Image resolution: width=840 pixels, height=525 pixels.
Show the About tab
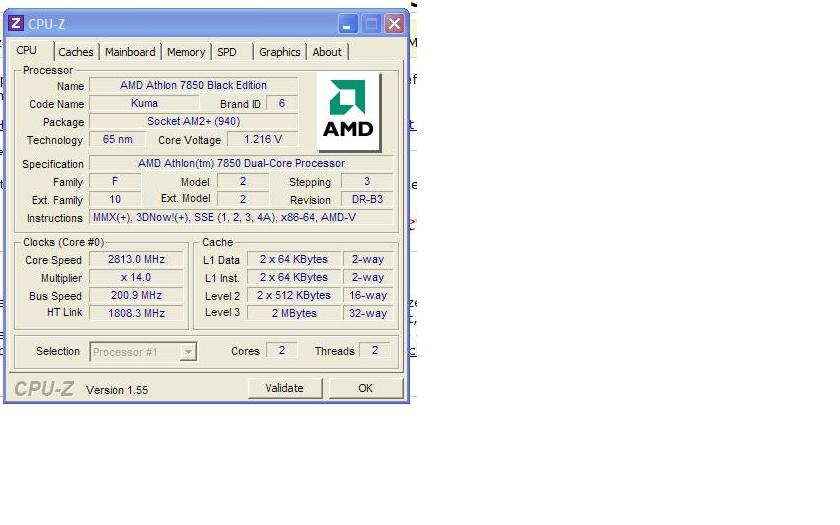(x=327, y=52)
